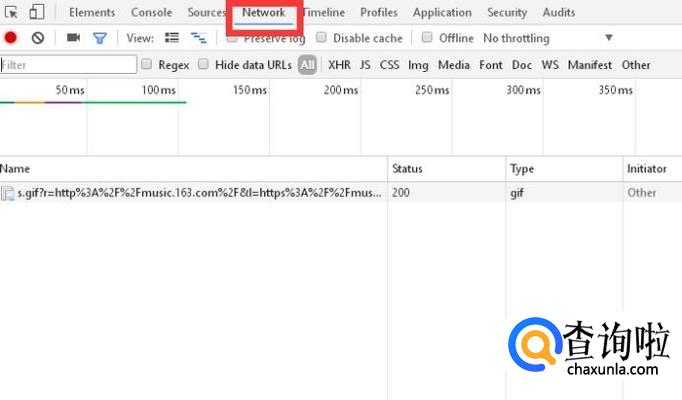
Task: Enable the Preserve log checkbox
Action: click(232, 38)
